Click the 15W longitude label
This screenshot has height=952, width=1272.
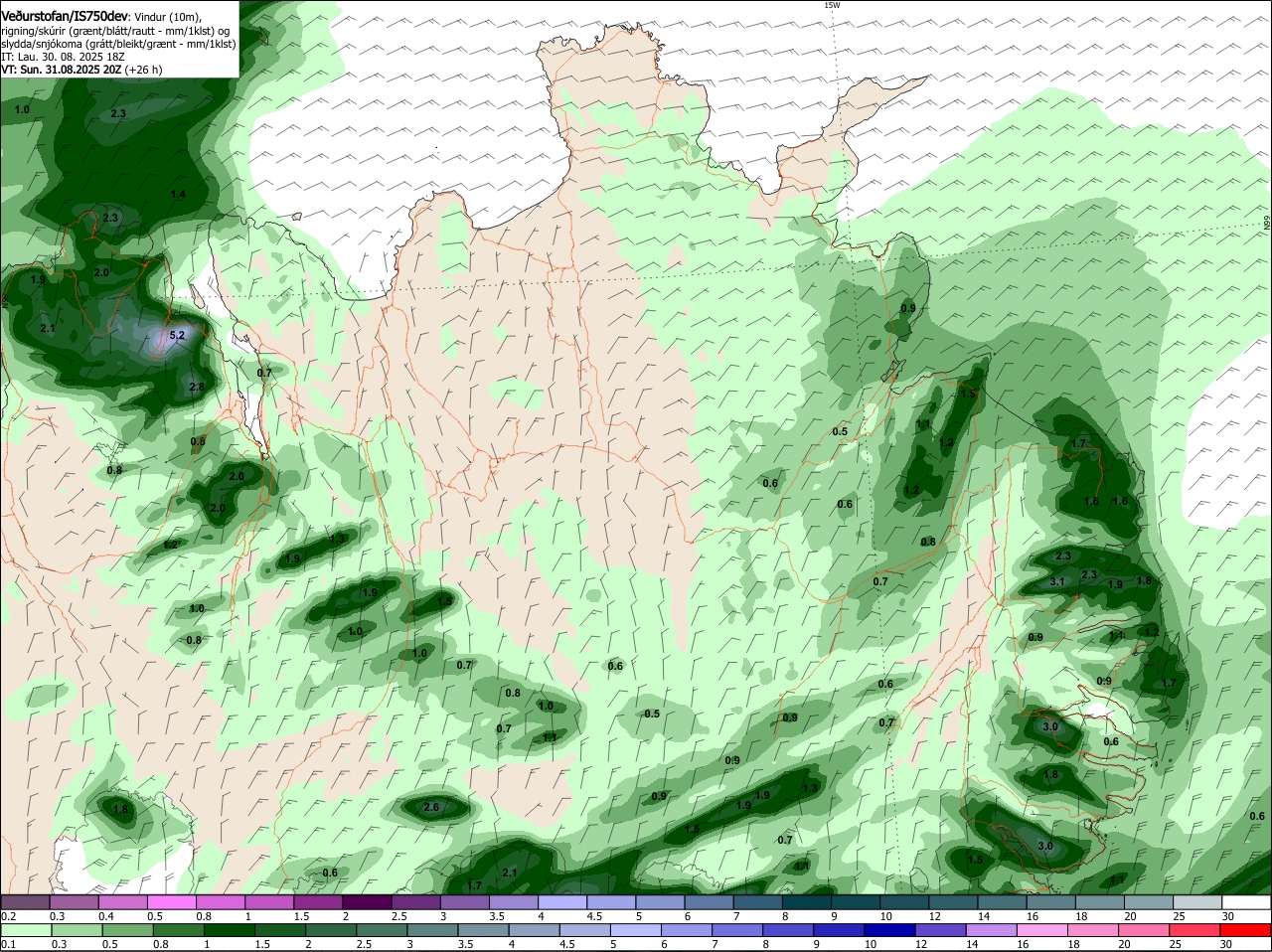click(832, 5)
